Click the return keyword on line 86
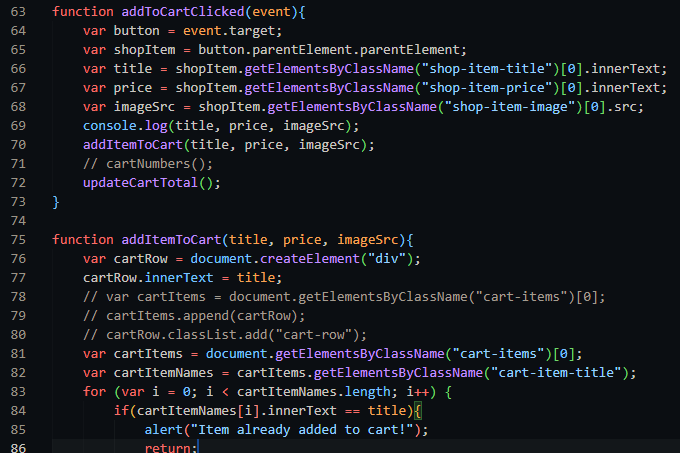This screenshot has height=453, width=680. click(x=167, y=448)
